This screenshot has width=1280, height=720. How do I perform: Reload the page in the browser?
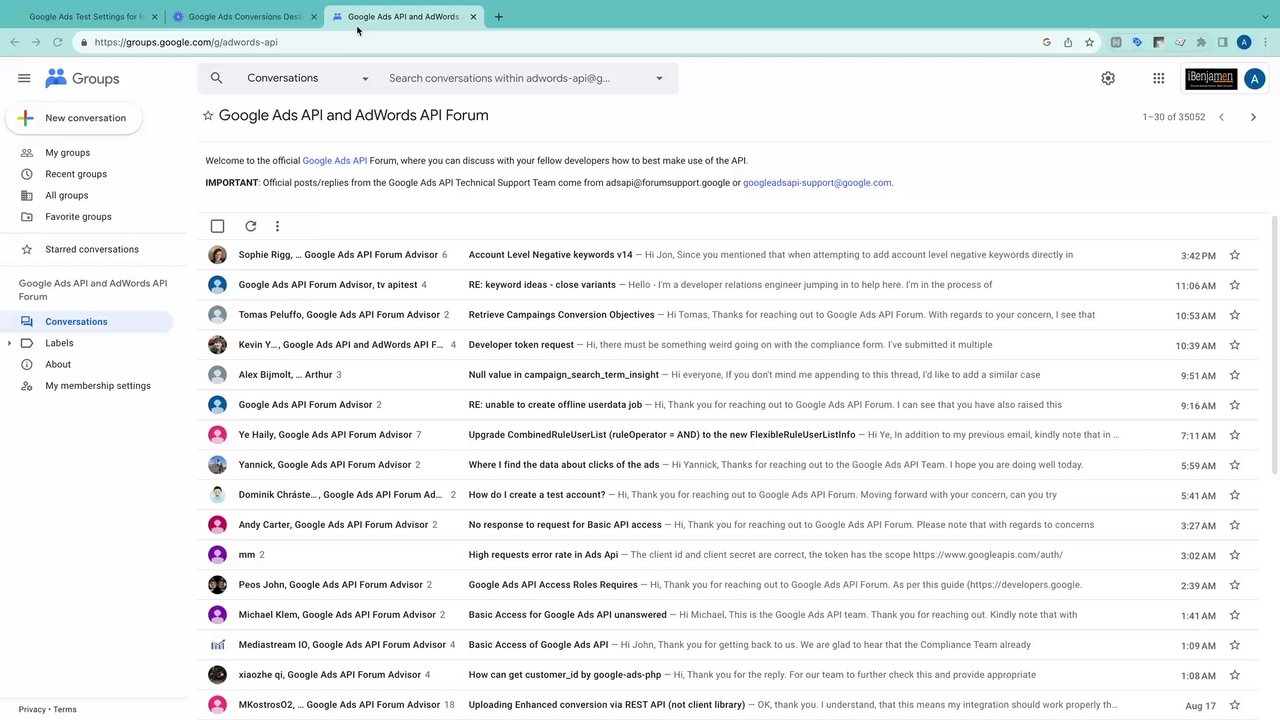[x=57, y=42]
